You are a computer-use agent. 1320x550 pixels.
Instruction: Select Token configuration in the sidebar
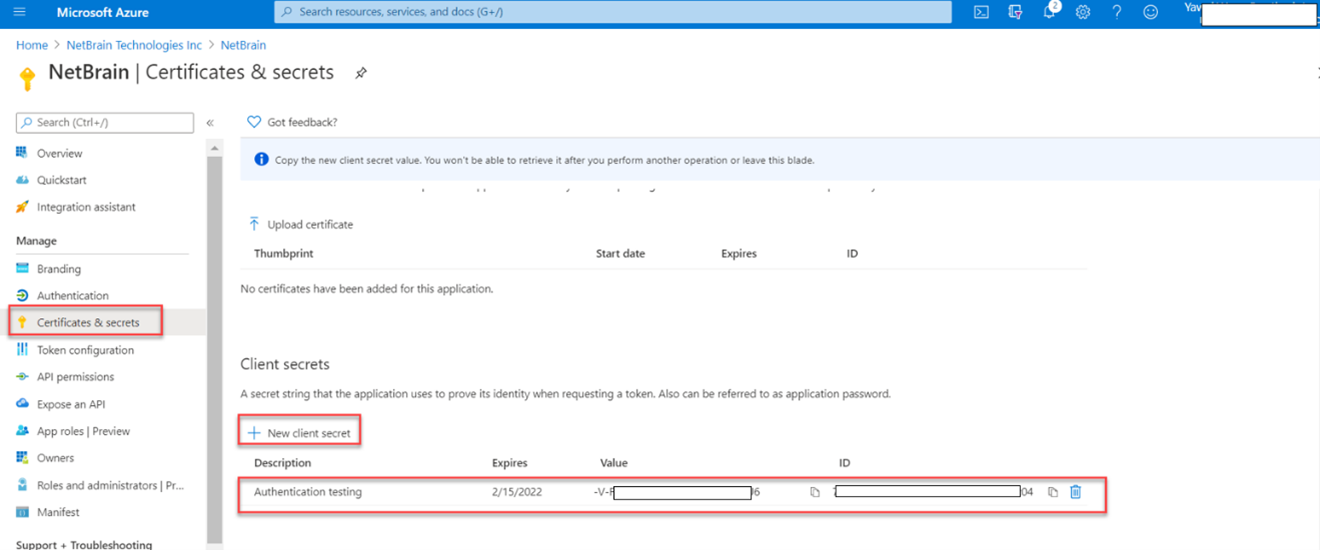tap(85, 350)
